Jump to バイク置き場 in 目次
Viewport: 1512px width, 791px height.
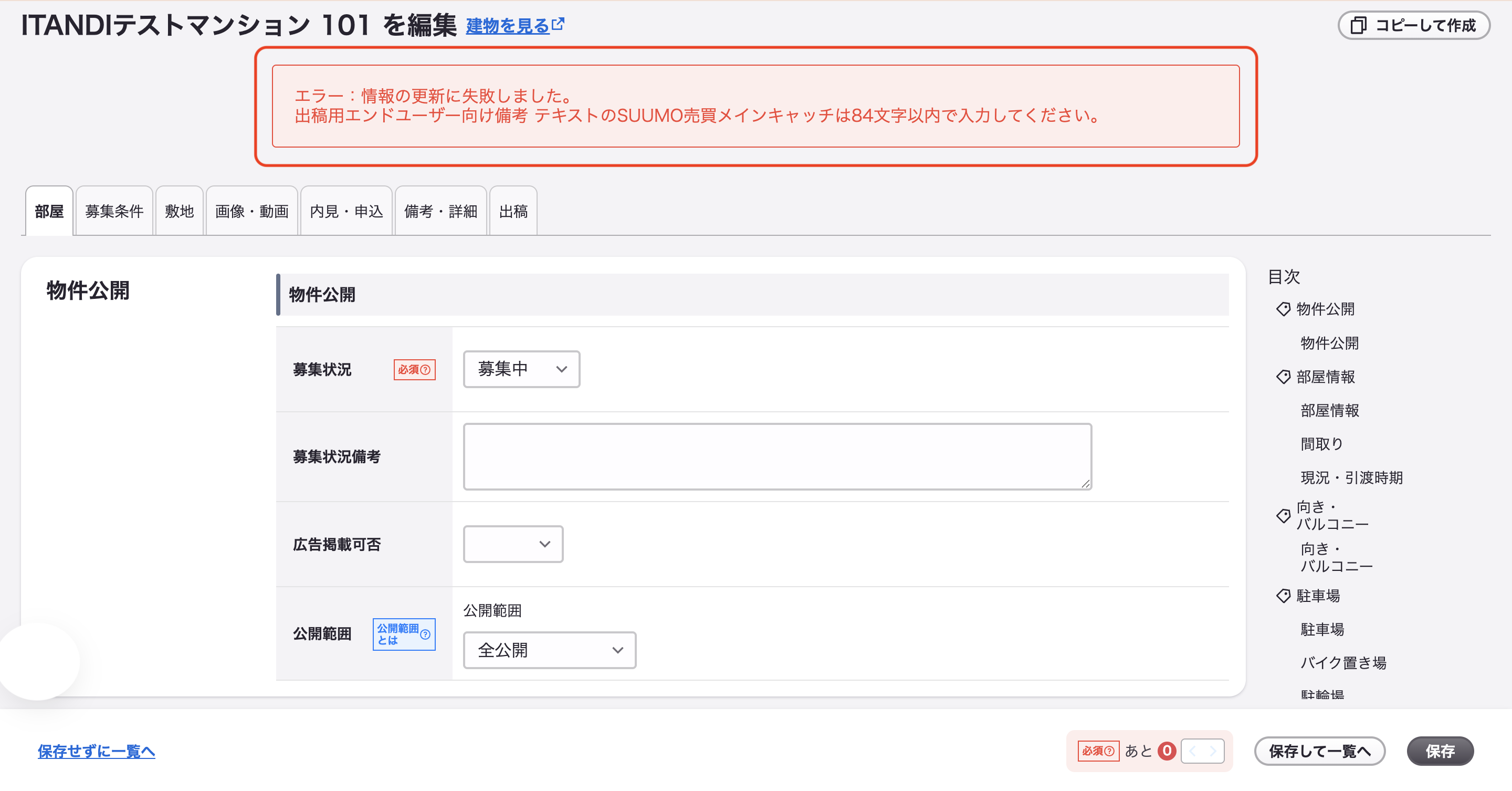pyautogui.click(x=1343, y=663)
